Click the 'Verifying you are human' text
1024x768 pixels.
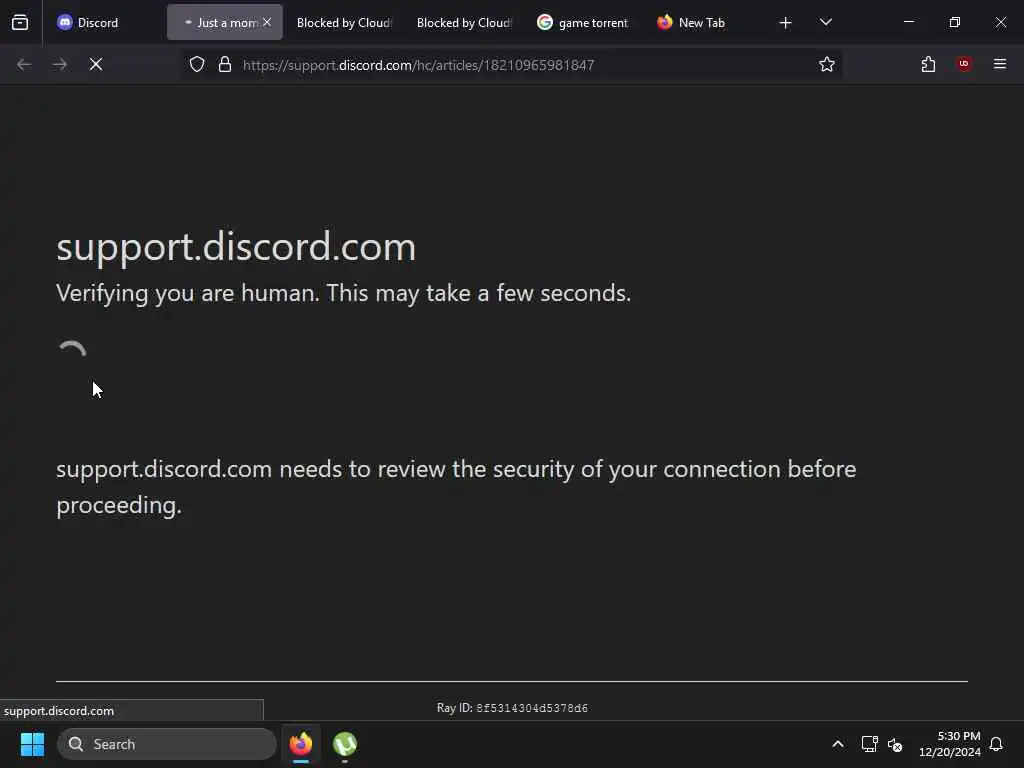coord(344,293)
